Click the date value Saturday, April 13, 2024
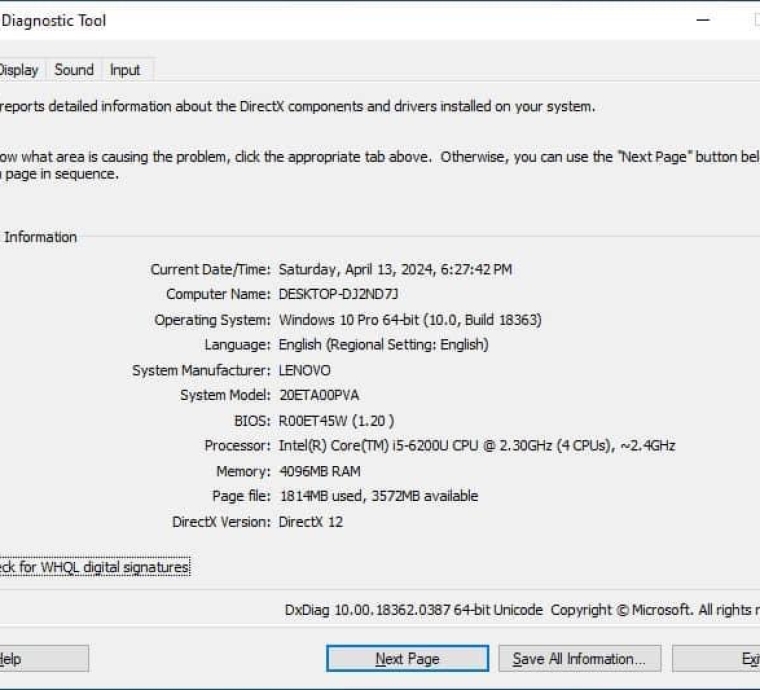The height and width of the screenshot is (690, 760). tap(396, 269)
